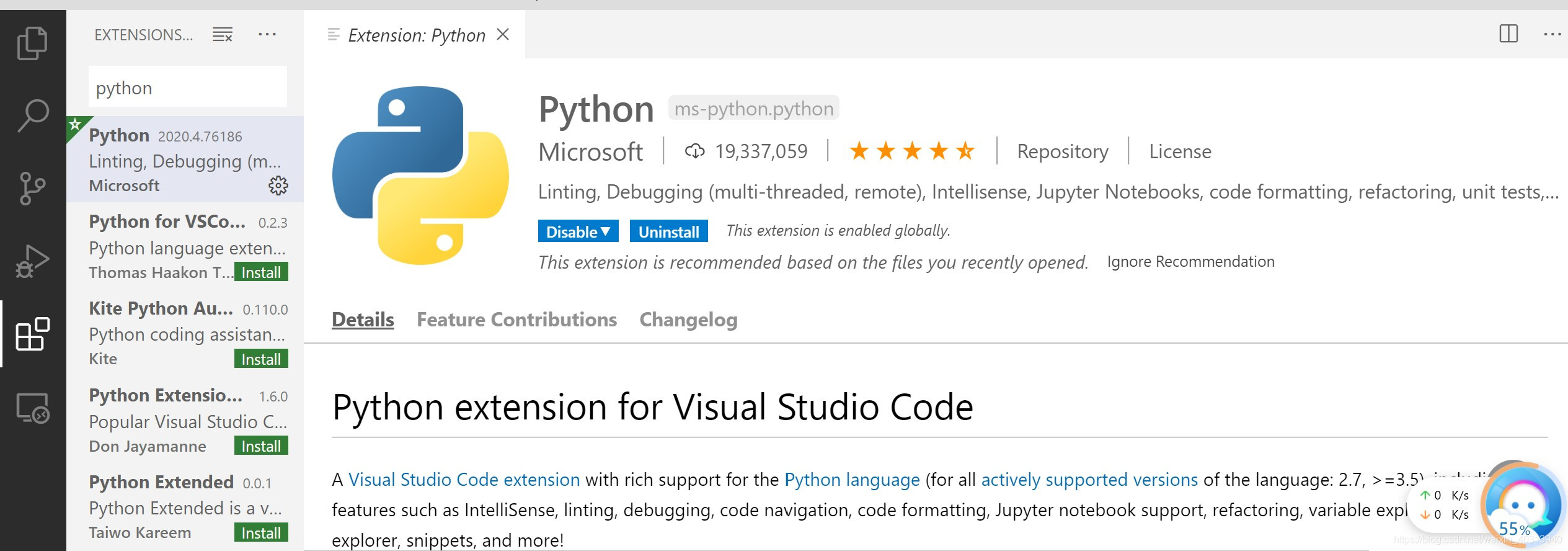This screenshot has height=551, width=1568.
Task: Open Visual Studio Code extension link
Action: pos(464,480)
